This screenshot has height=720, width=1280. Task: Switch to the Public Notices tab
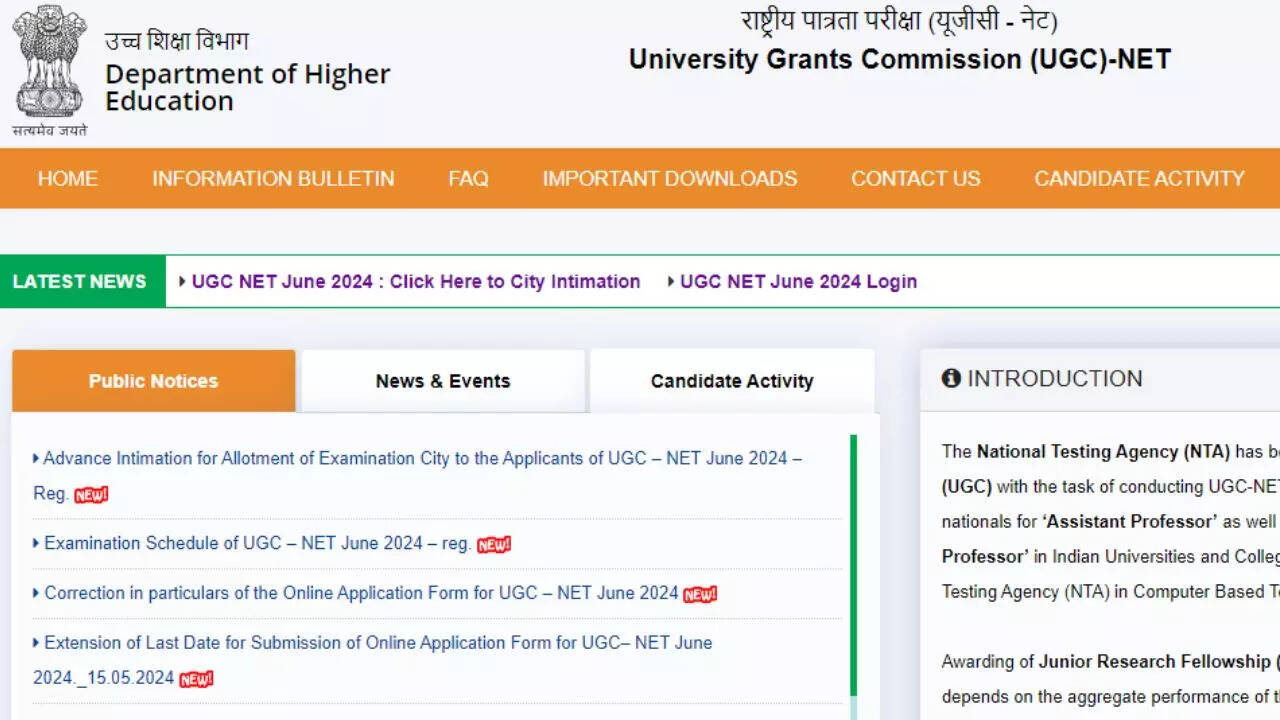pos(153,381)
